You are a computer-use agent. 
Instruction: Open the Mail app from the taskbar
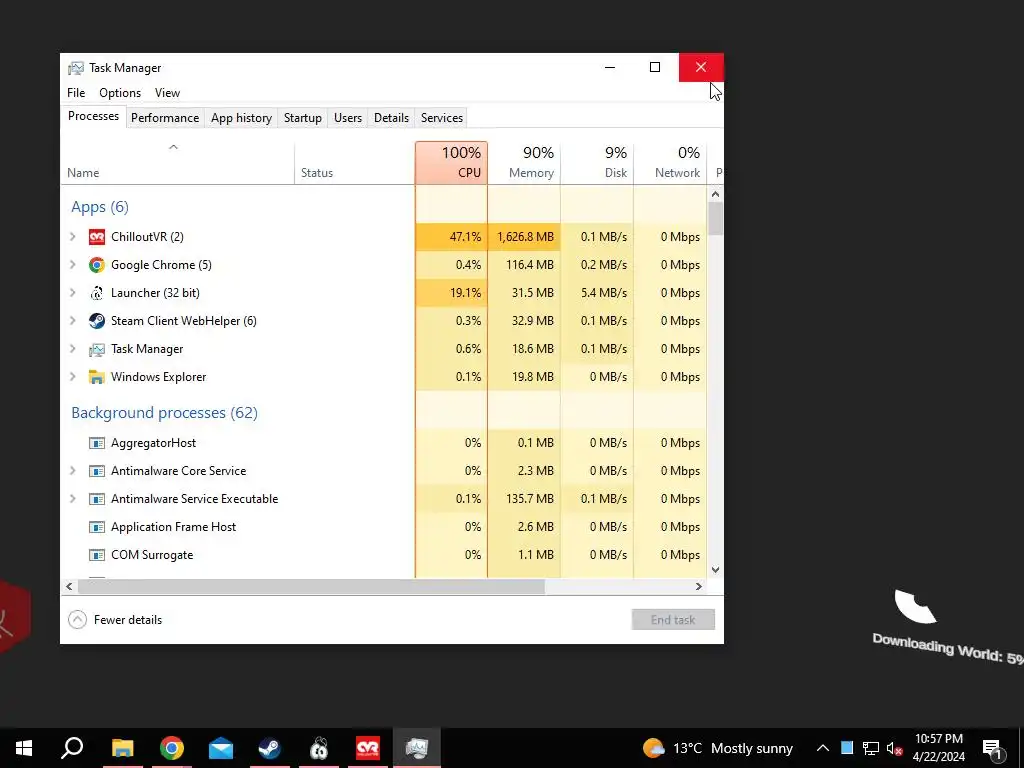[x=221, y=748]
